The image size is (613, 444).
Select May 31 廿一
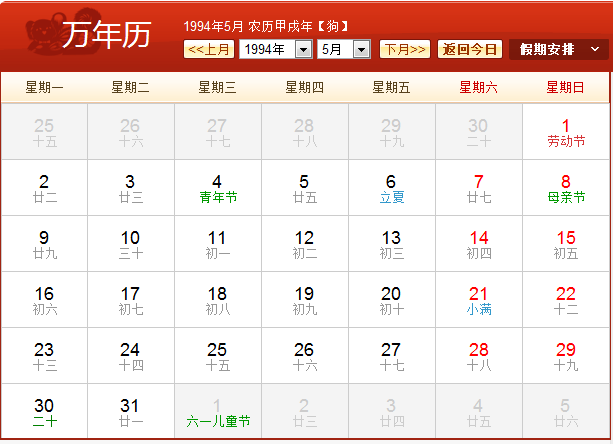(131, 411)
